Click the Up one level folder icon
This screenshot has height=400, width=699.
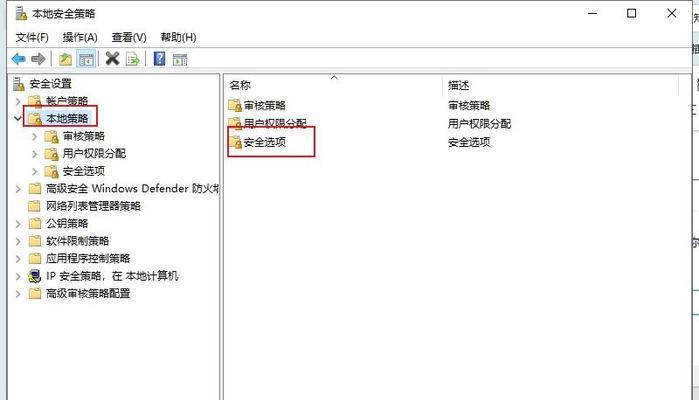66,59
